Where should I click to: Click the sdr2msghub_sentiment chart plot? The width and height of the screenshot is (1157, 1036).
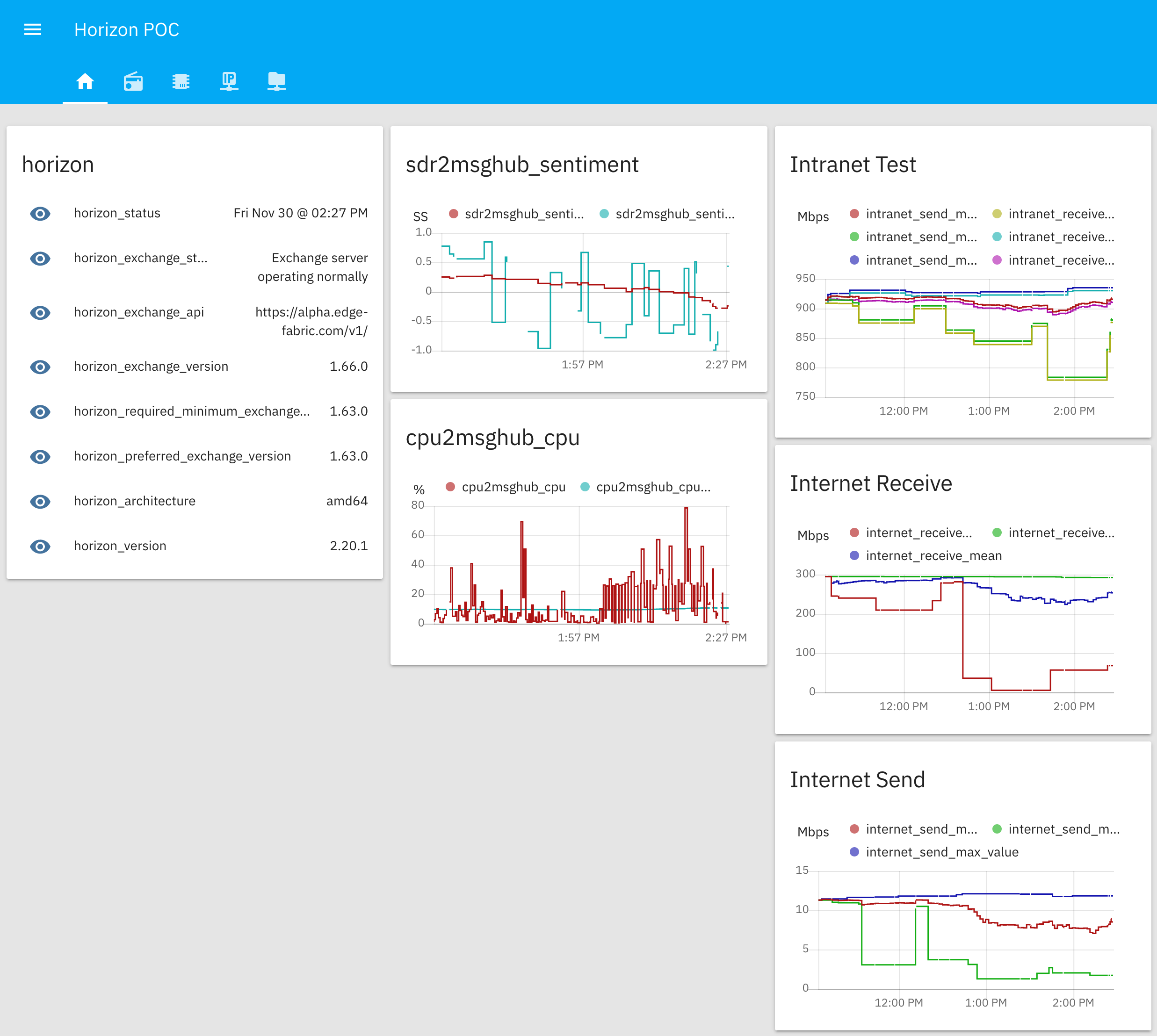point(586,292)
